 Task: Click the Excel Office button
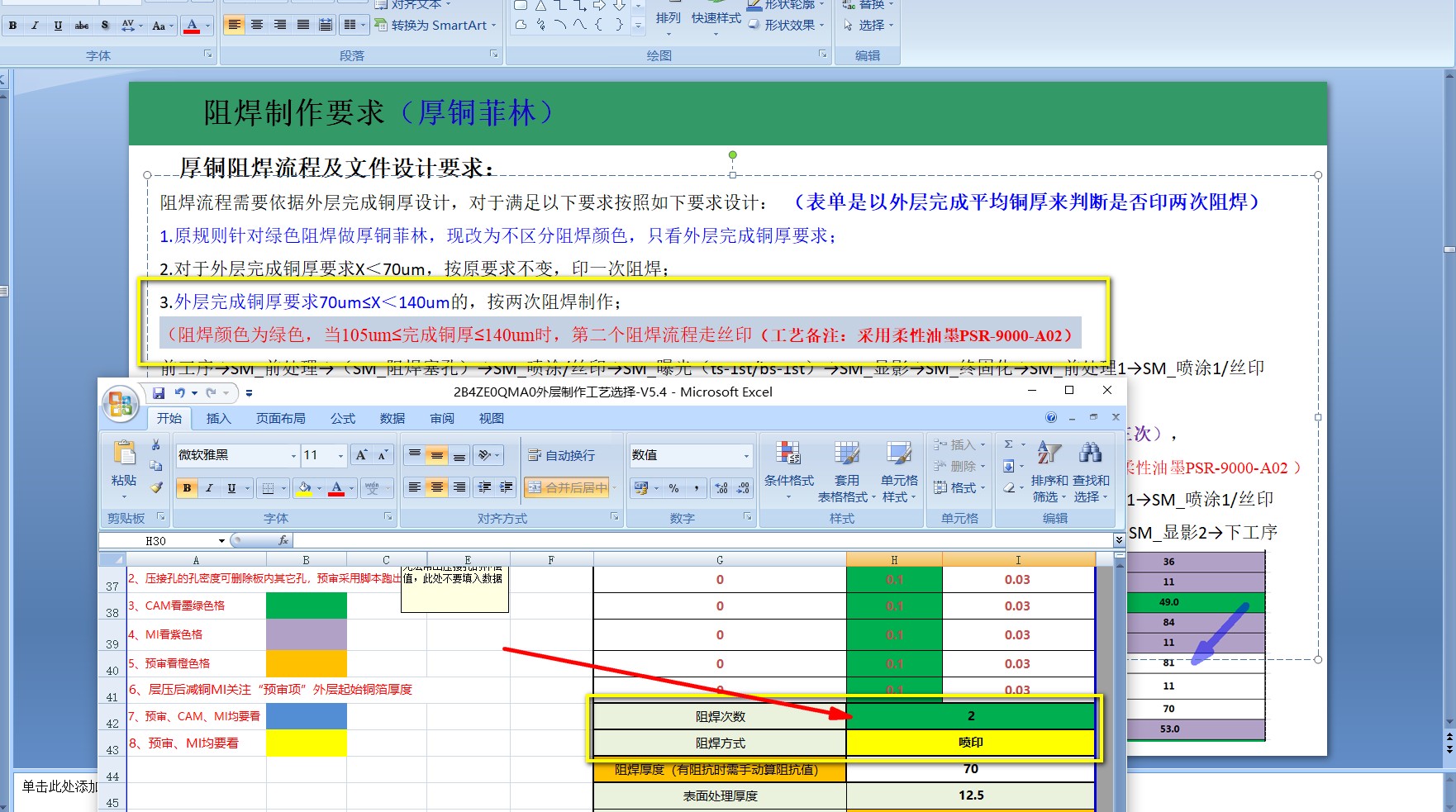pyautogui.click(x=120, y=404)
